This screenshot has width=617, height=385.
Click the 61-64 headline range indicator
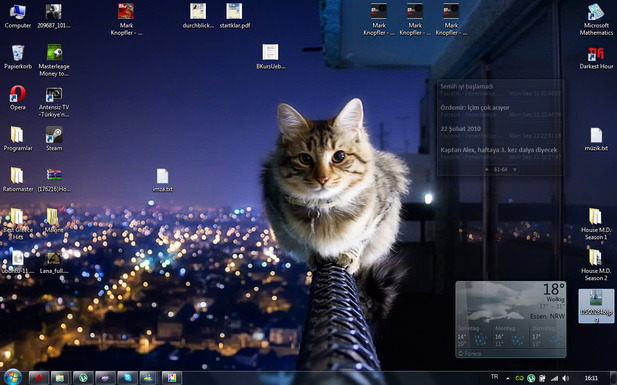(501, 169)
